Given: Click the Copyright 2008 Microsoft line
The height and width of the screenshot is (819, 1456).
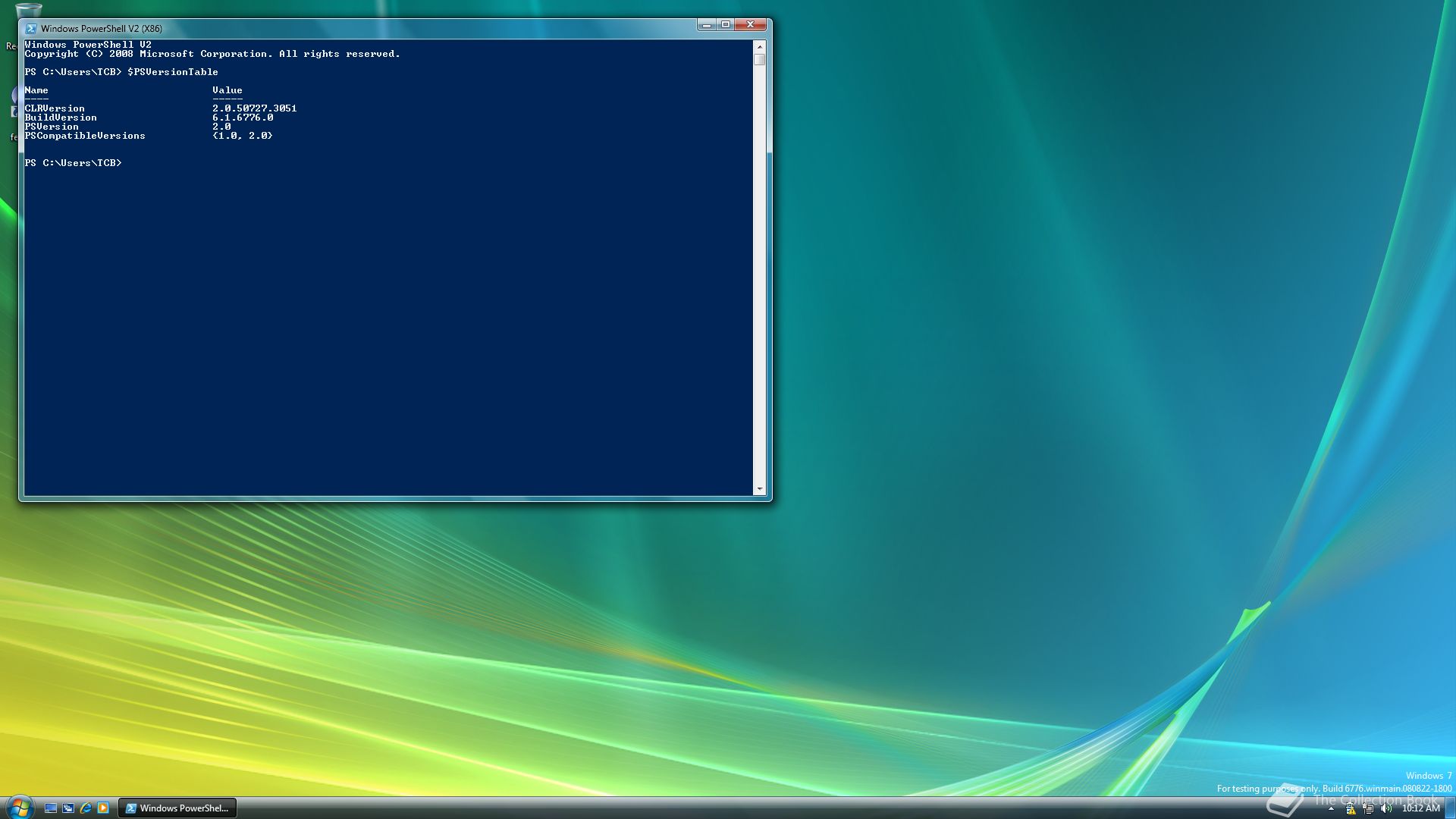Looking at the screenshot, I should (212, 54).
